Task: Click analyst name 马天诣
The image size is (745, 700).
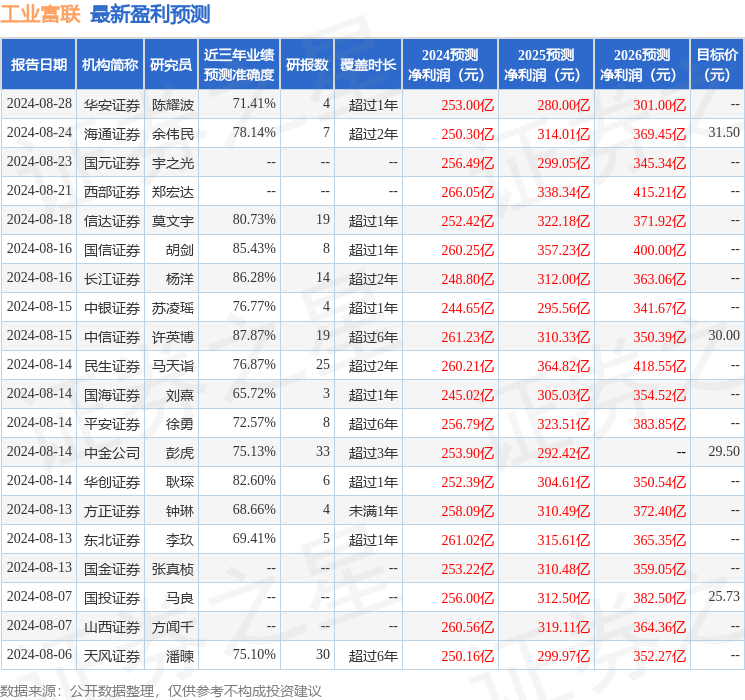Action: 173,366
